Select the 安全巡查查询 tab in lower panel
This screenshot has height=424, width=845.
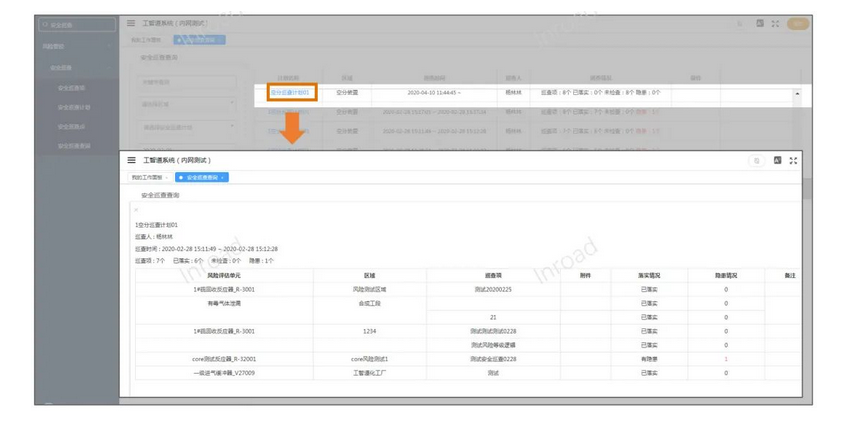[x=200, y=177]
